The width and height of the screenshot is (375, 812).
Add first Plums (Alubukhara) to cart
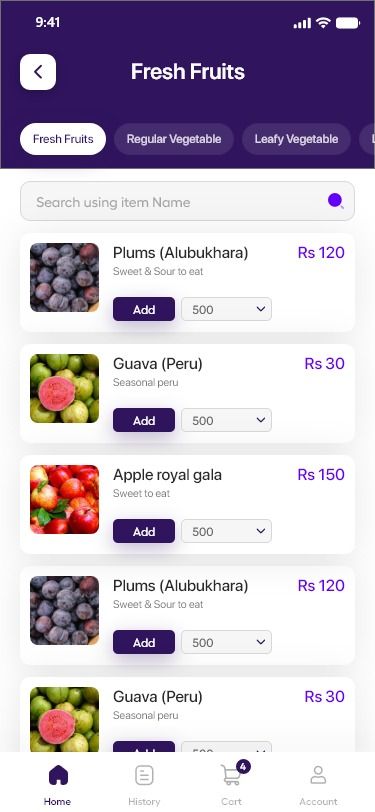point(144,309)
